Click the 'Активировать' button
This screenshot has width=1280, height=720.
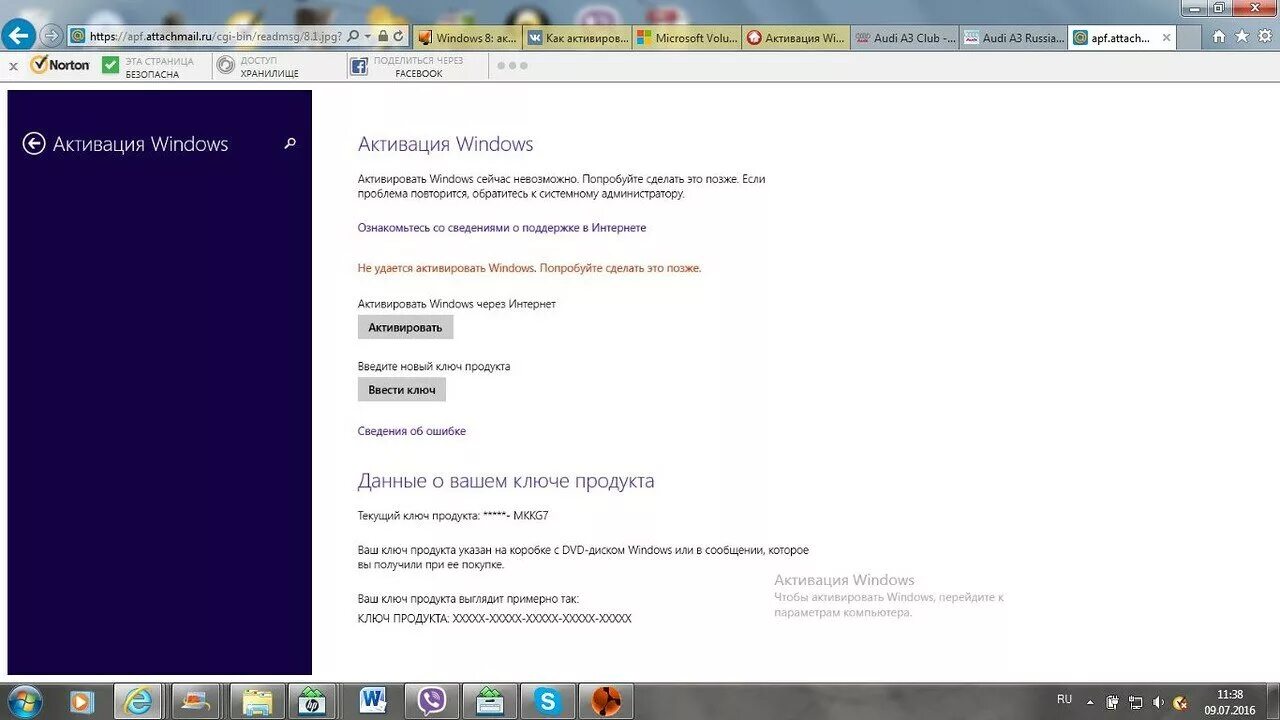tap(405, 327)
